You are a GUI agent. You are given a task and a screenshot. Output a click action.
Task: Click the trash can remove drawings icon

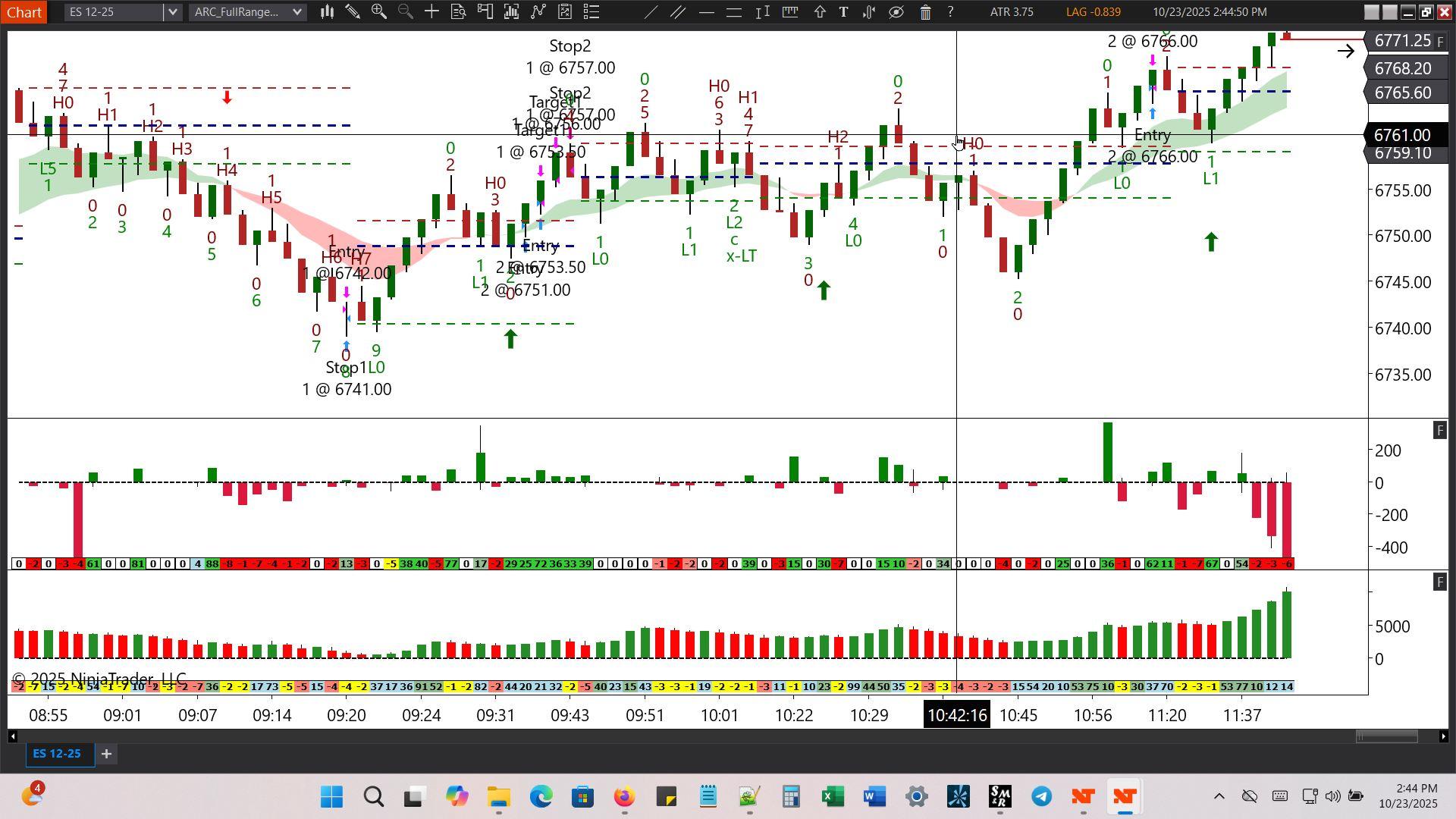tap(925, 12)
